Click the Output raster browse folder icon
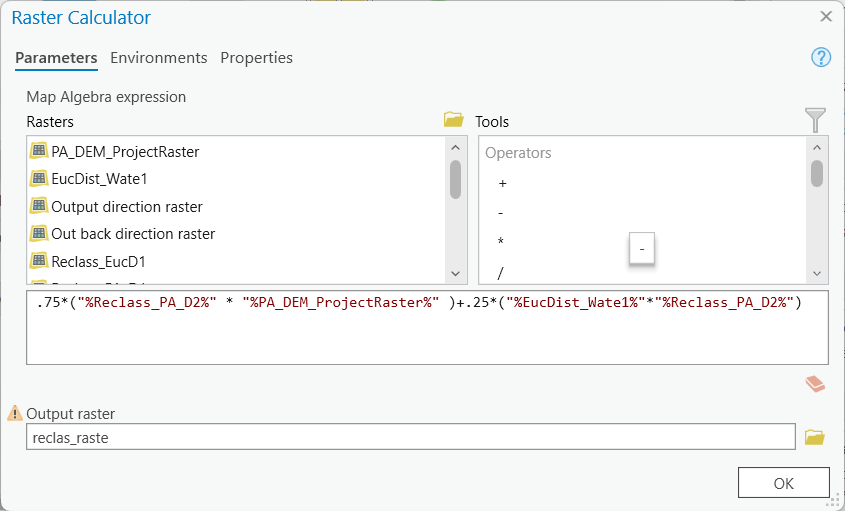 815,437
